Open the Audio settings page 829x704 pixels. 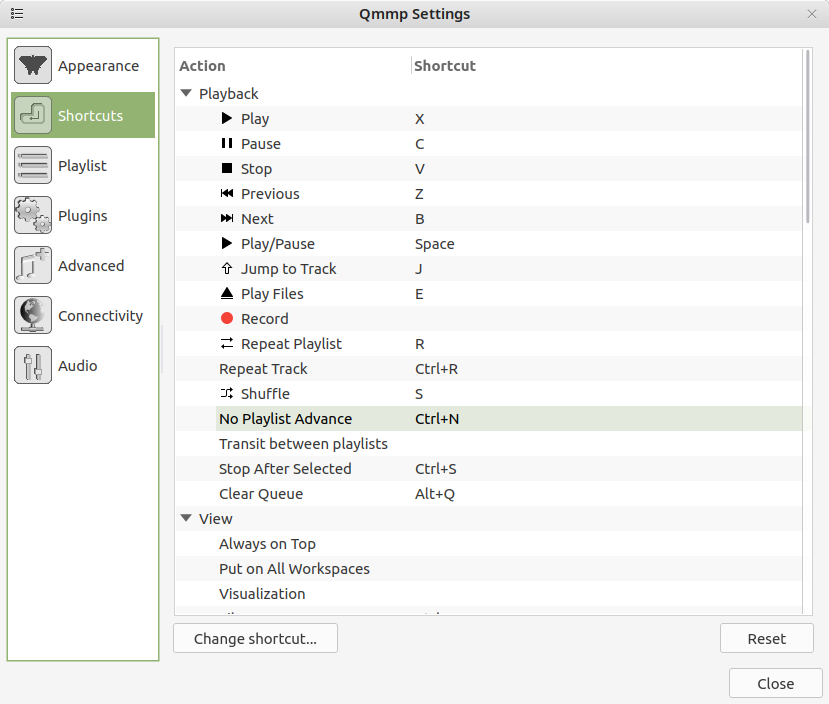click(83, 366)
